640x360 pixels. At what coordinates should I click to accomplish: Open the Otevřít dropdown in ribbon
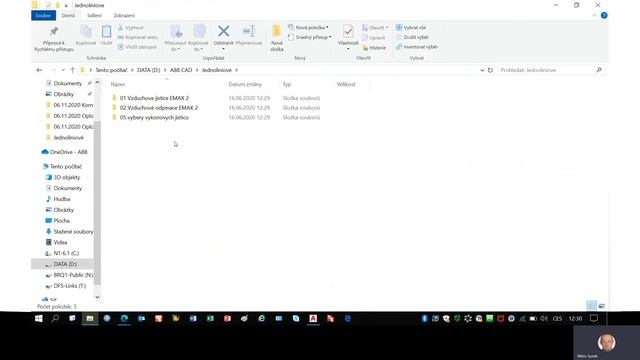375,28
